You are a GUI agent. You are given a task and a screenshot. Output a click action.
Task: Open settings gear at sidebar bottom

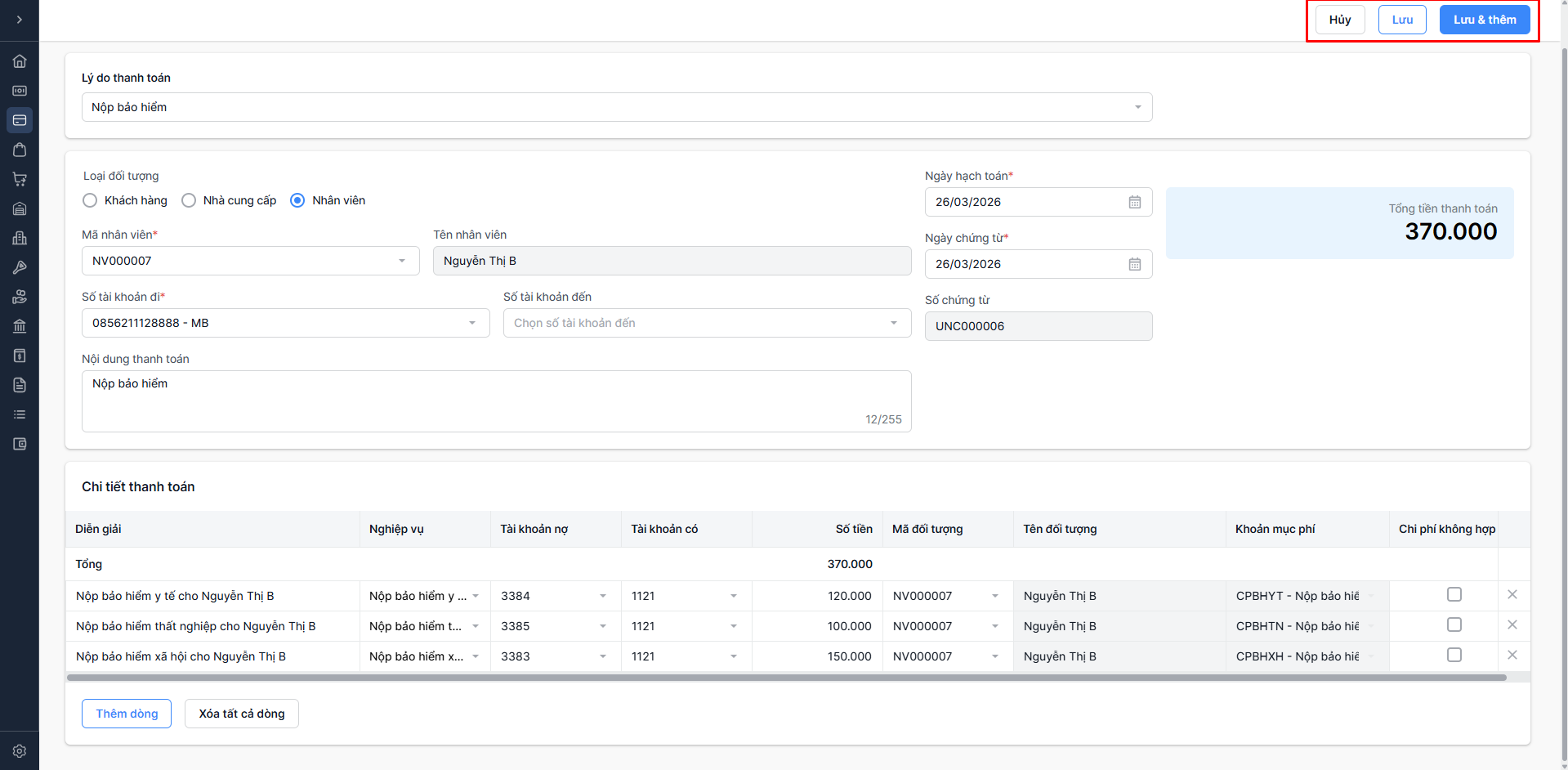[20, 751]
